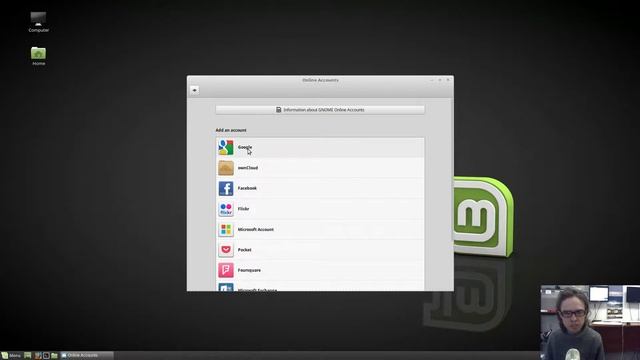Open the Home folder desktop icon
This screenshot has height=360, width=640.
[x=38, y=56]
